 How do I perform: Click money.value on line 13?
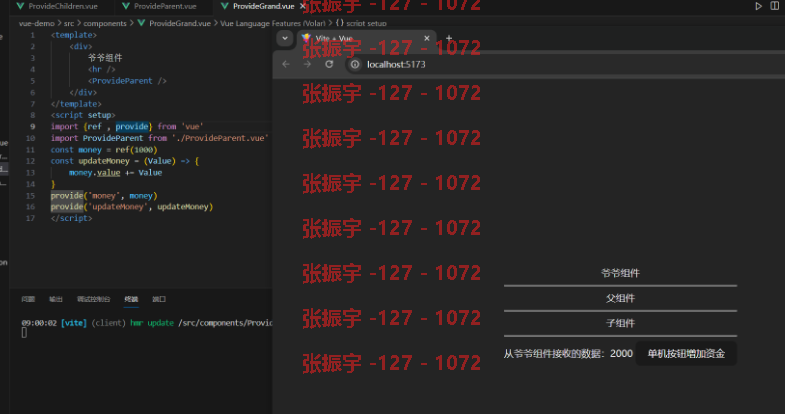coord(95,173)
